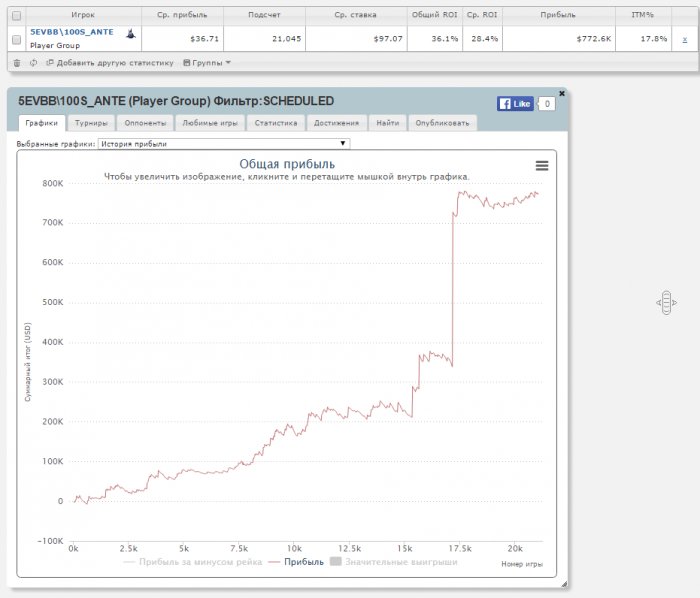Close the chart panel with the x
The image size is (700, 598).
[x=562, y=93]
